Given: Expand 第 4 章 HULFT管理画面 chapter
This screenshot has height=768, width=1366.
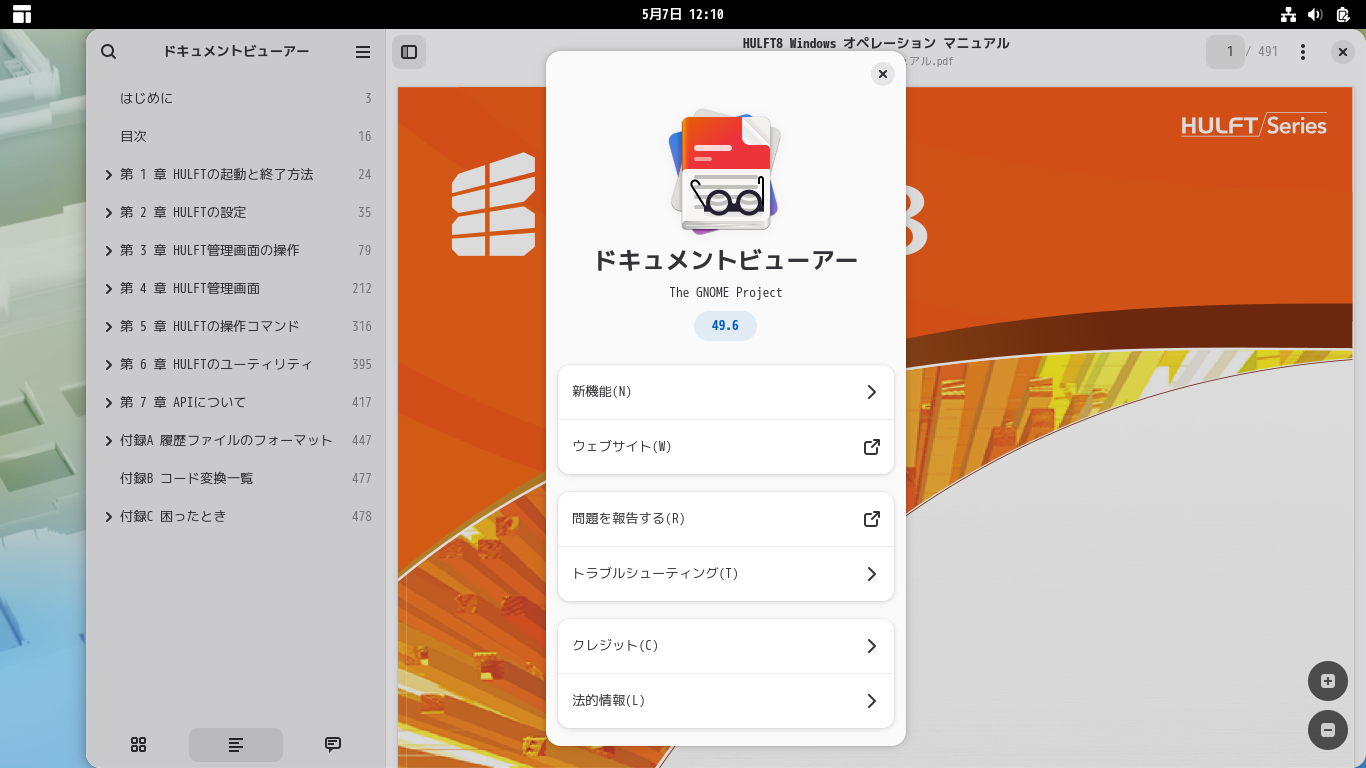Looking at the screenshot, I should (x=108, y=289).
